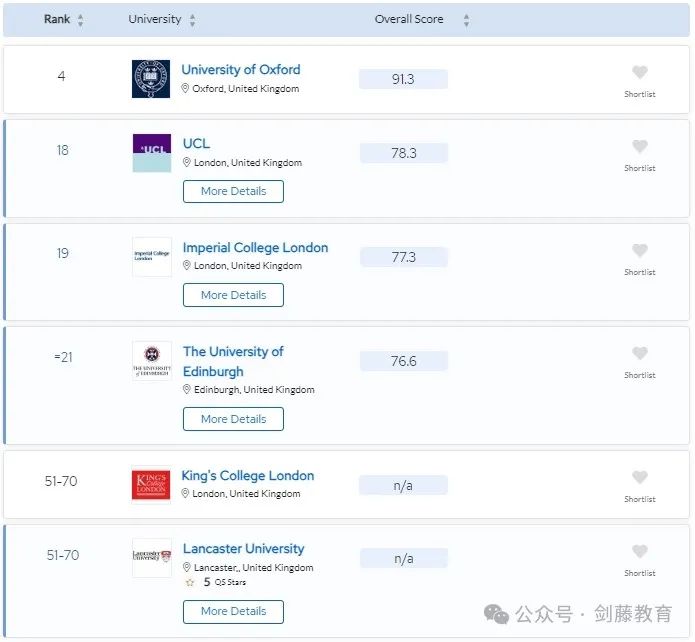Click Shortlist label in UCL row
The image size is (695, 642).
[640, 168]
